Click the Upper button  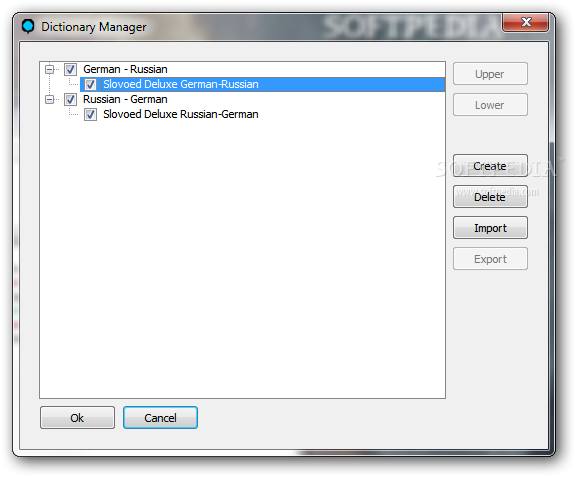(x=490, y=74)
